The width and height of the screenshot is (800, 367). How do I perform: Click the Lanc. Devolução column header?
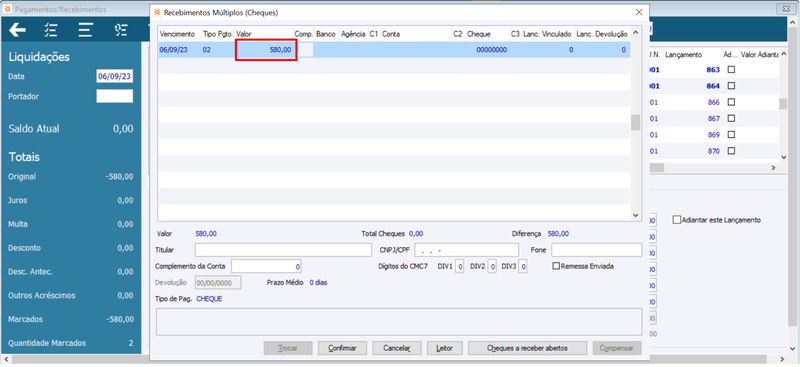pyautogui.click(x=602, y=34)
